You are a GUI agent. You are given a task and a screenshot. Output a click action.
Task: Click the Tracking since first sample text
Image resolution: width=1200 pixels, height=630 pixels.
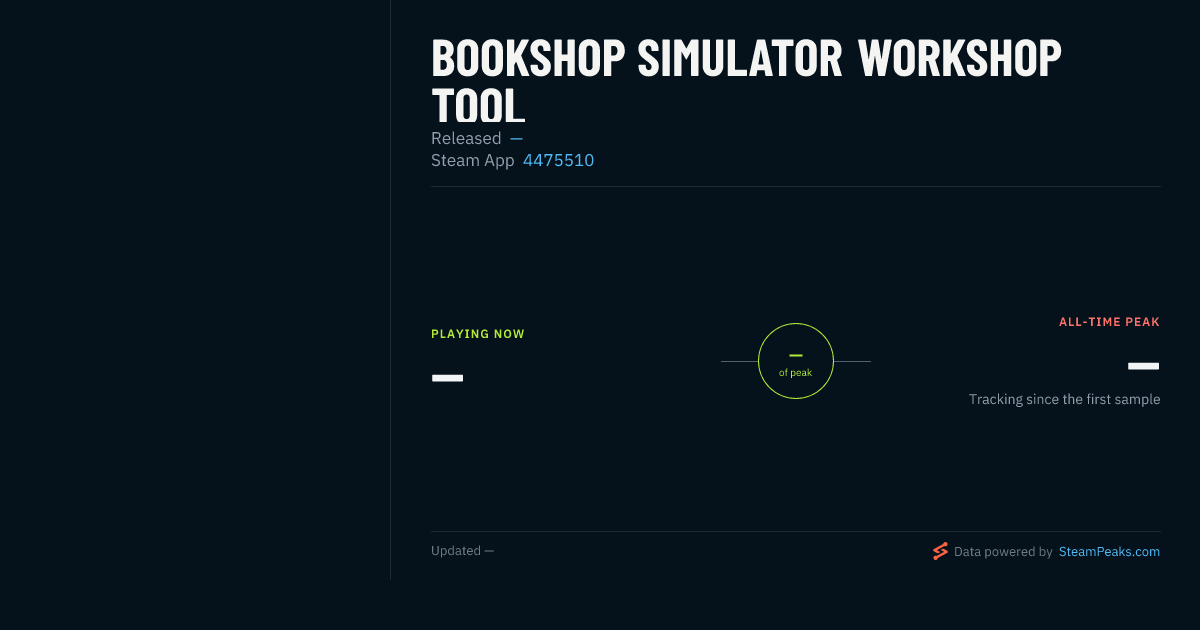tap(1064, 399)
